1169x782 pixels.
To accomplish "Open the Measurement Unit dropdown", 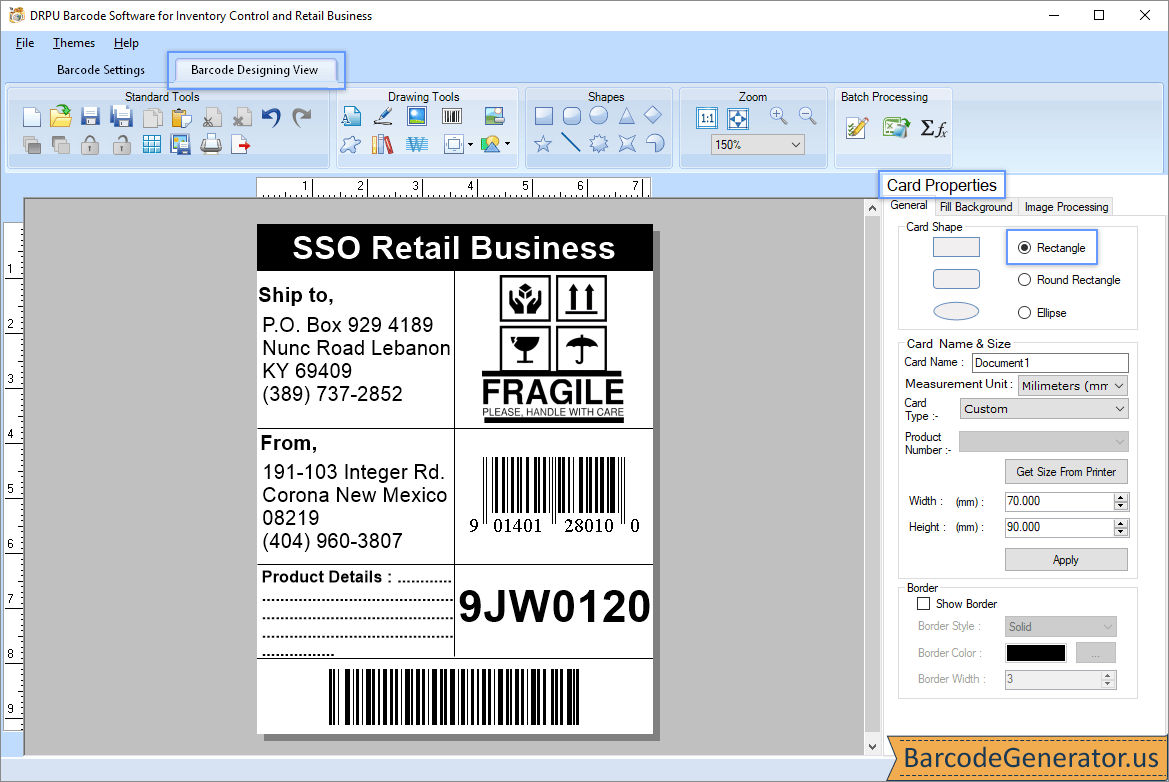I will (x=1073, y=385).
